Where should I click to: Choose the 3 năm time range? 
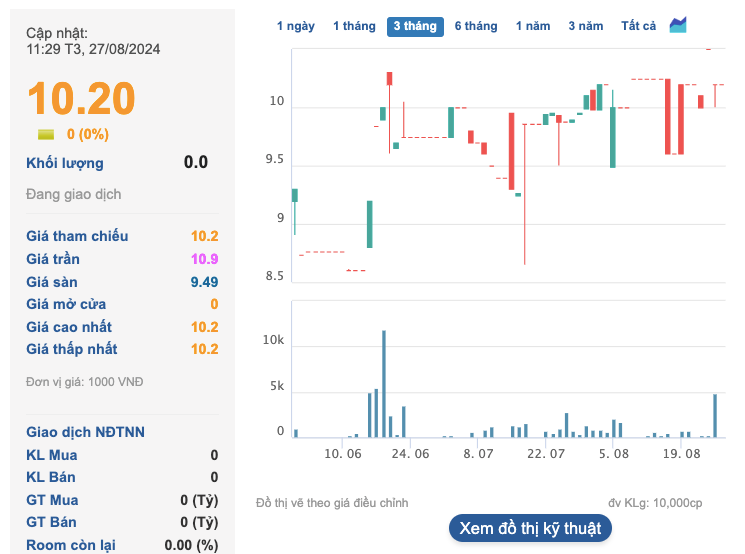click(585, 26)
